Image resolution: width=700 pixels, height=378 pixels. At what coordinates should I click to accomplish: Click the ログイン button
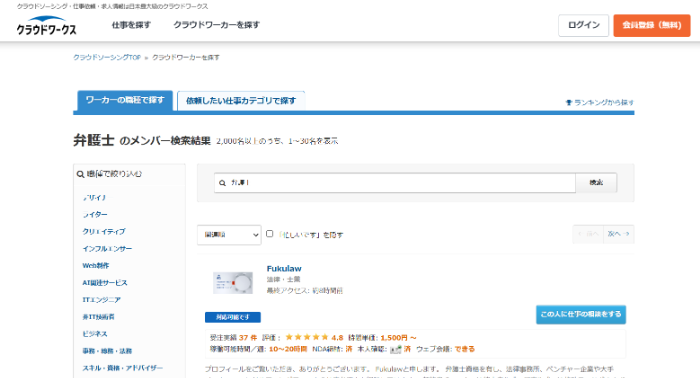[x=583, y=25]
